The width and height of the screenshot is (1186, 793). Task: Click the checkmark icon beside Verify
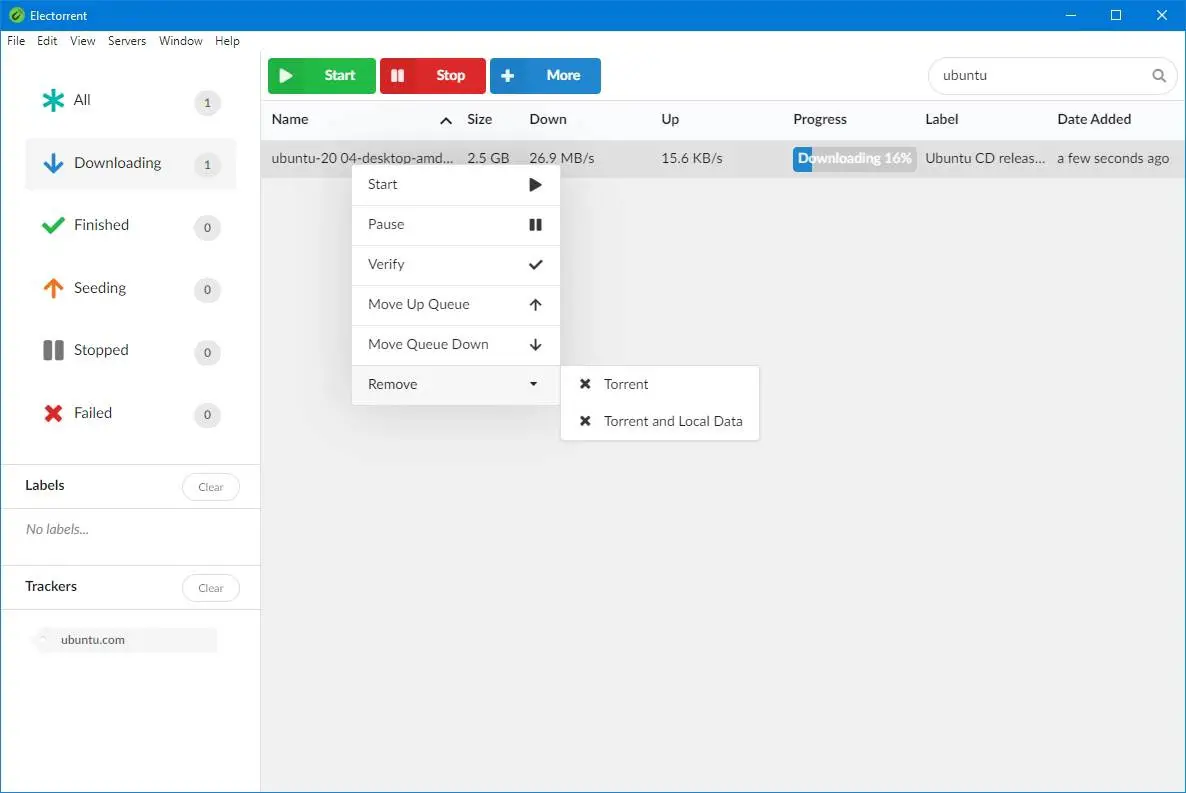pyautogui.click(x=536, y=265)
